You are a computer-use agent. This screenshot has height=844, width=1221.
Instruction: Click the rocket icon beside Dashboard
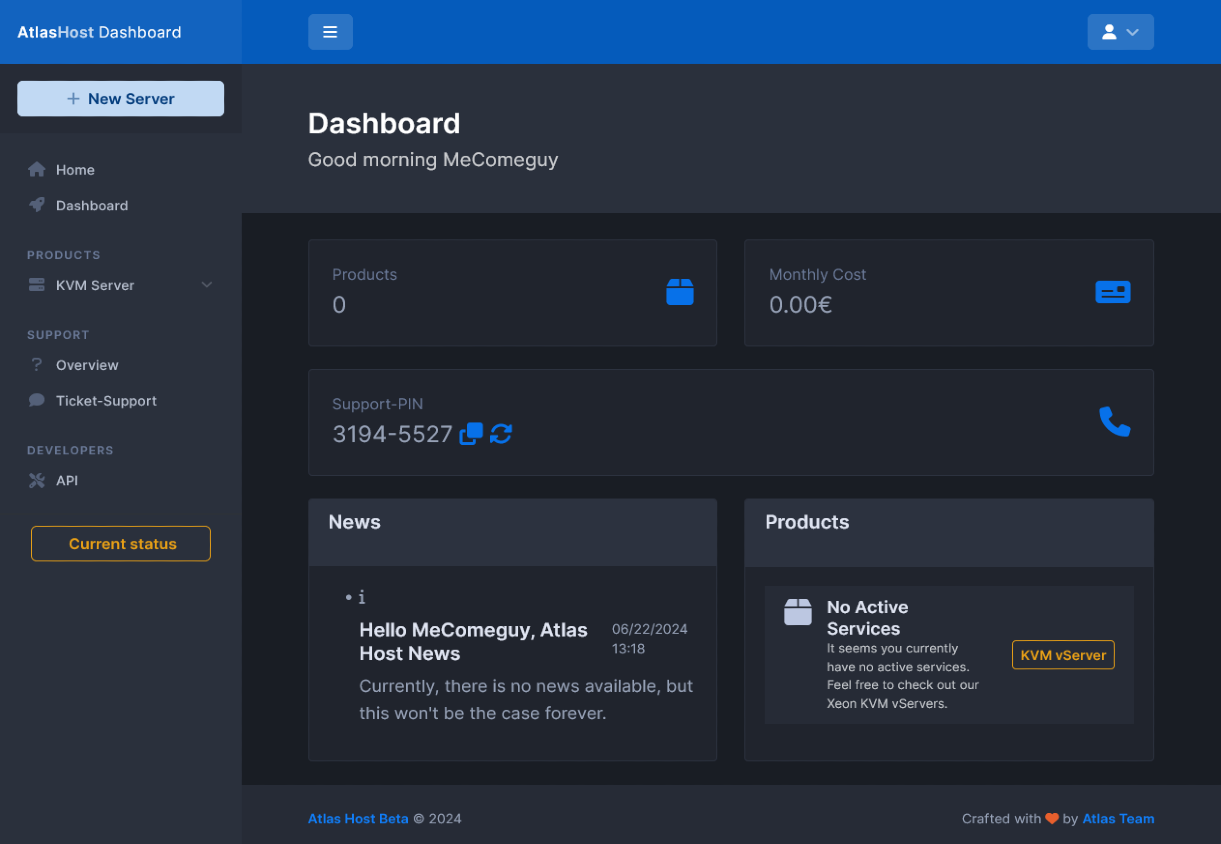37,205
